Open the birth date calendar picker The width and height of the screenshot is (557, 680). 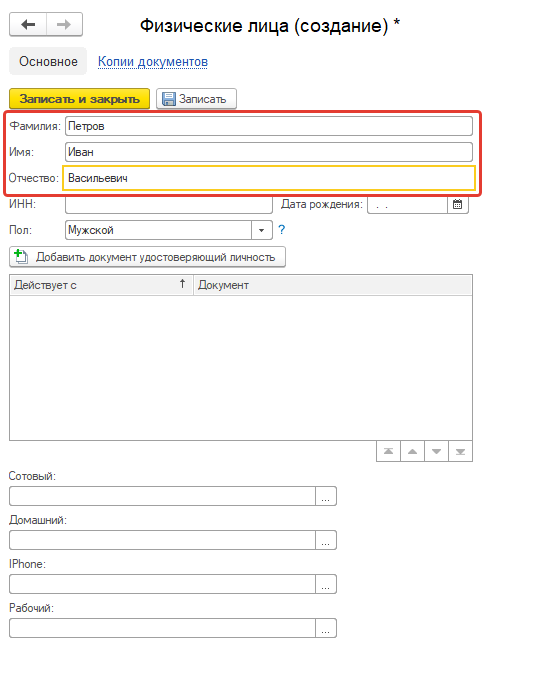(x=458, y=204)
